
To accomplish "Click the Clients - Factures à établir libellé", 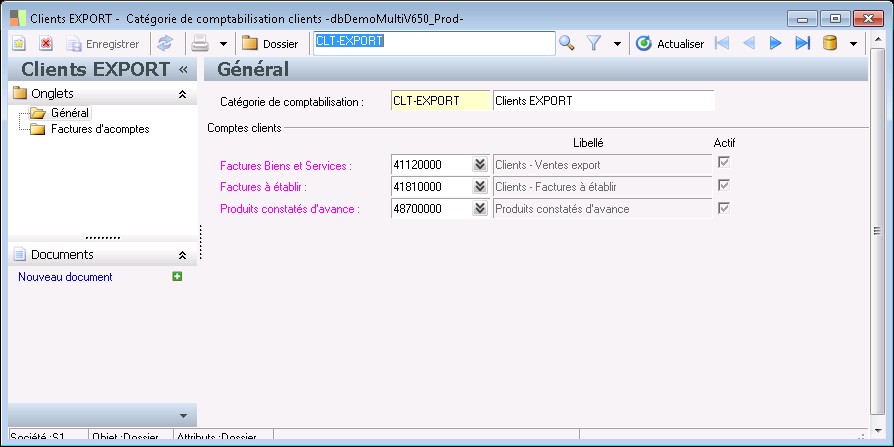I will 602,187.
